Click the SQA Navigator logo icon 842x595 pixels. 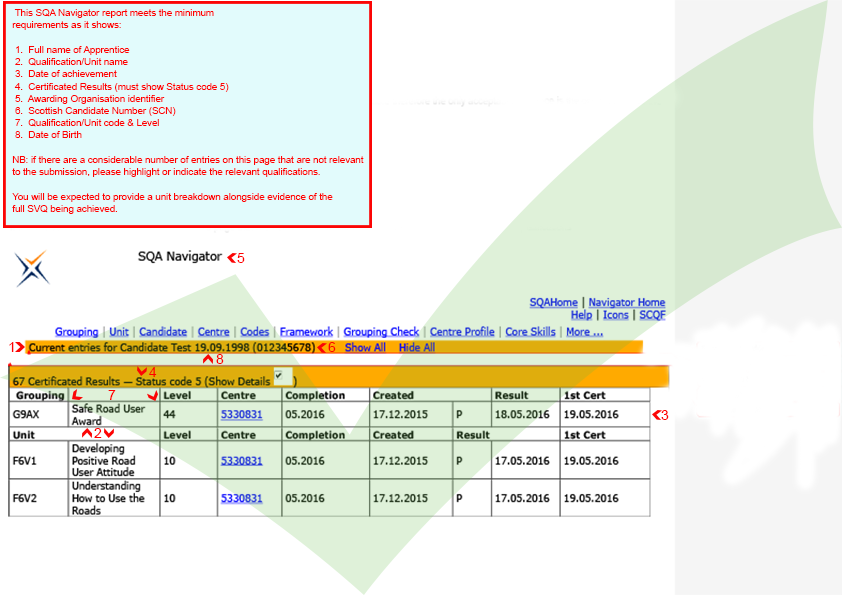32,269
